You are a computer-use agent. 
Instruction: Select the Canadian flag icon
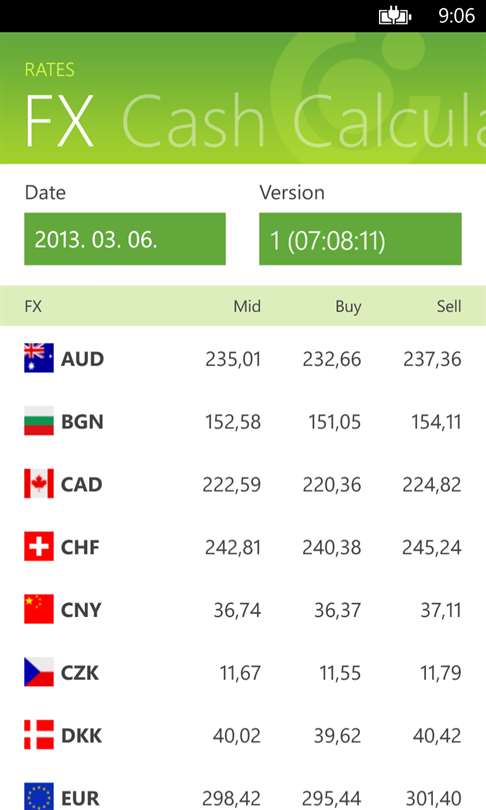point(39,484)
